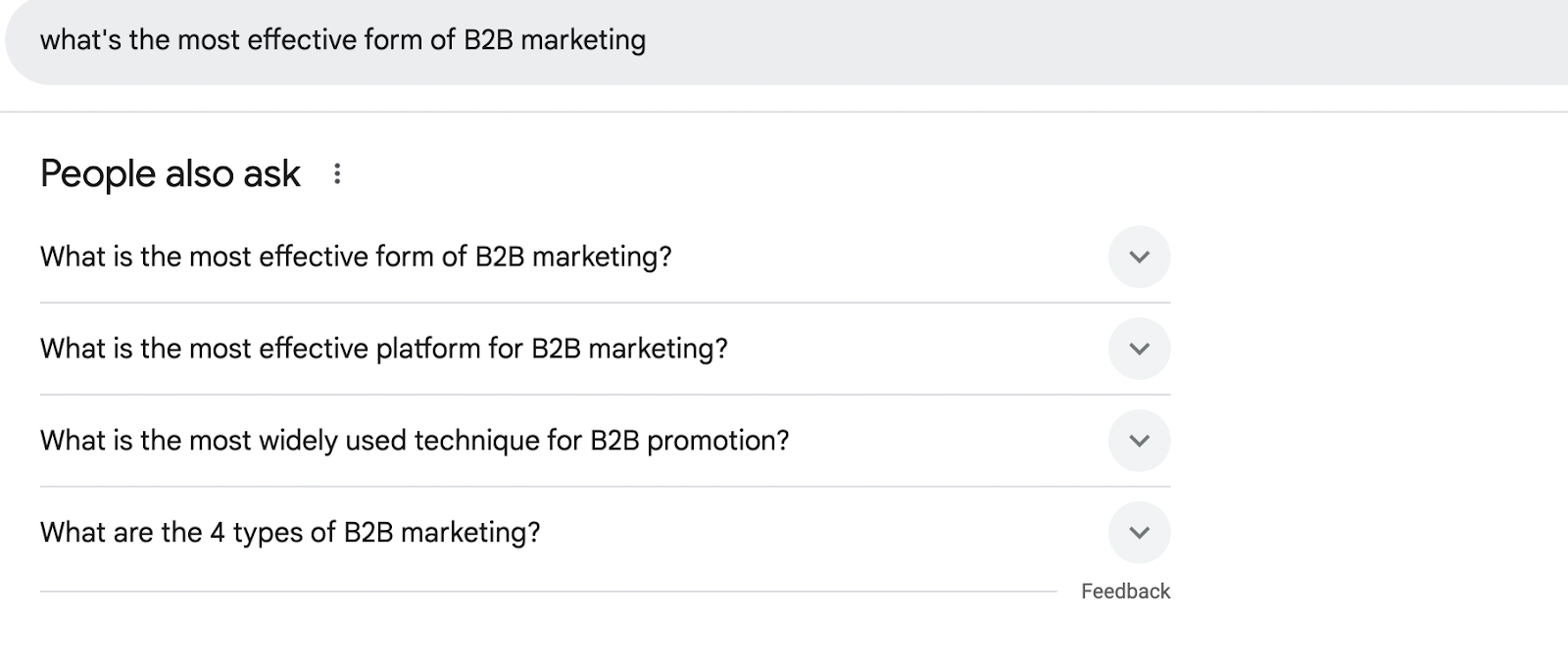Click the 'People also ask' heading

click(171, 174)
